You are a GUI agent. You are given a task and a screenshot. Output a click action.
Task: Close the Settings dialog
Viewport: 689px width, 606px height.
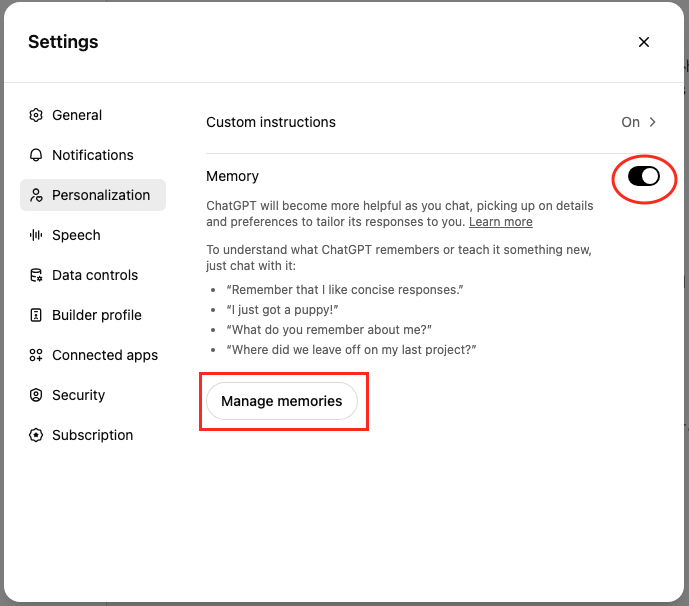tap(644, 42)
